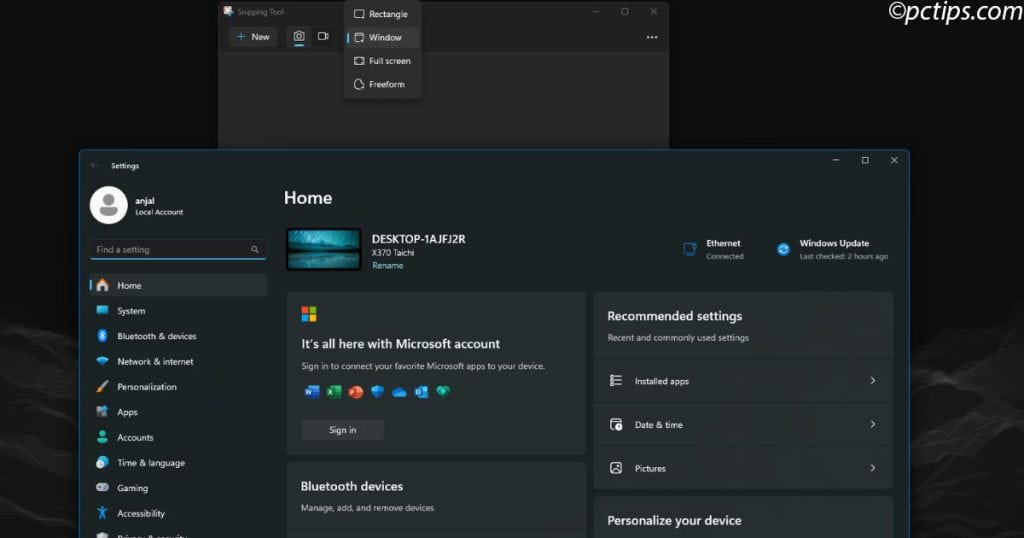Open Network & internet settings

178,362
